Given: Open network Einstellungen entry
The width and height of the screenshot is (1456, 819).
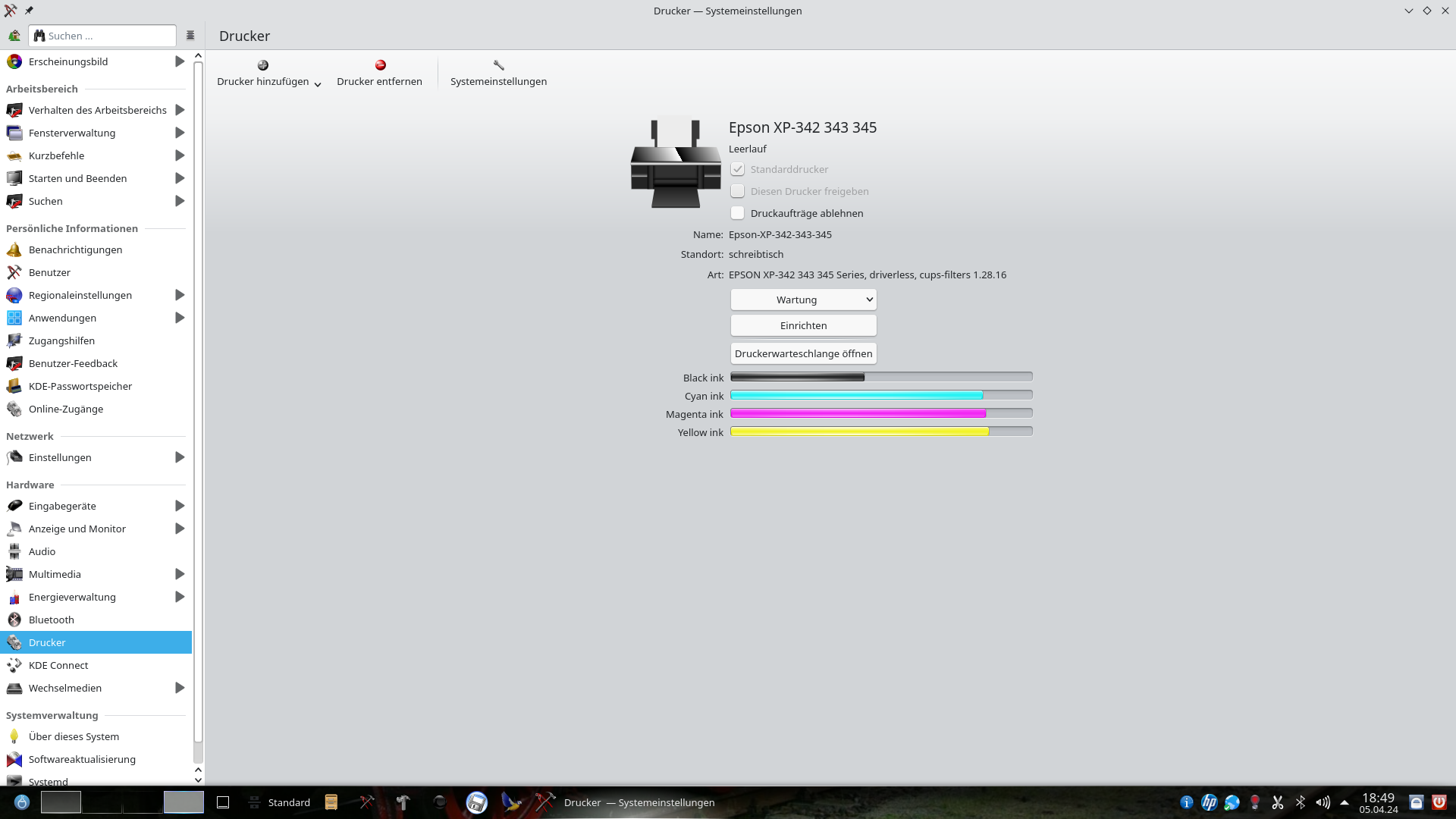Looking at the screenshot, I should (x=96, y=457).
